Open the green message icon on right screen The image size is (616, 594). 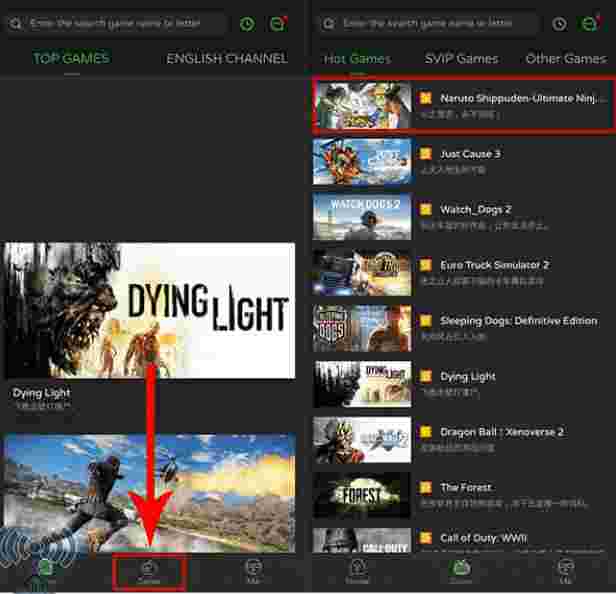[x=589, y=24]
